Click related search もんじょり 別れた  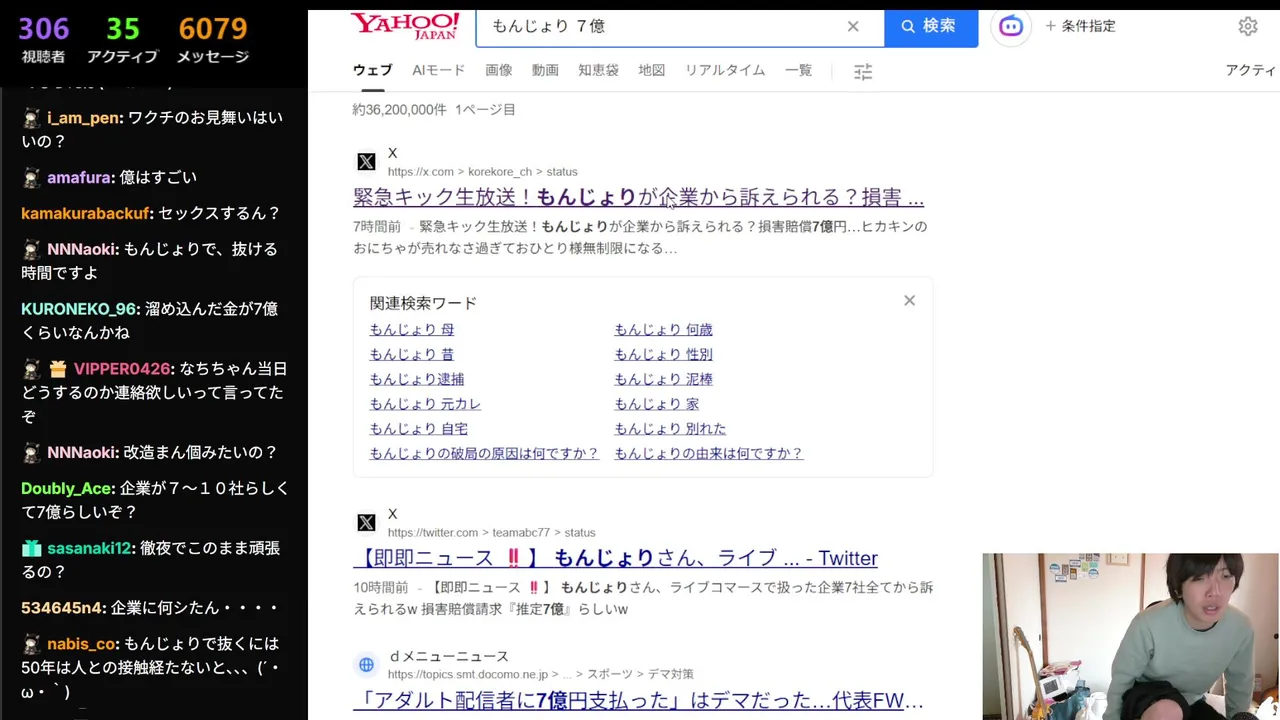pyautogui.click(x=670, y=429)
